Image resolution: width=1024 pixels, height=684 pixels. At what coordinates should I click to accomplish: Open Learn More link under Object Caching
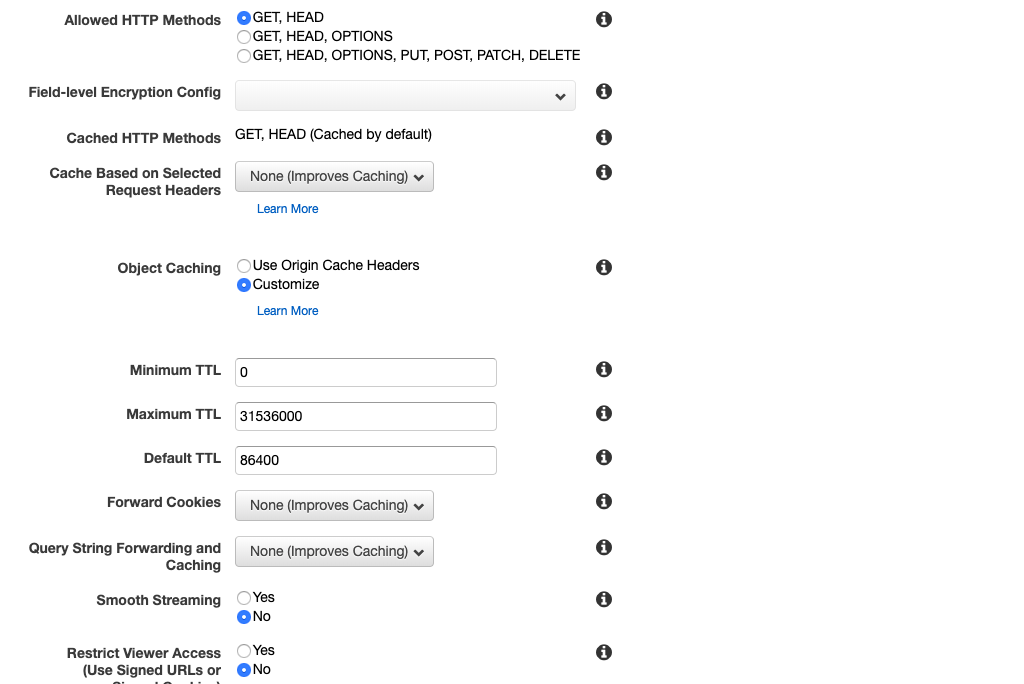[287, 311]
